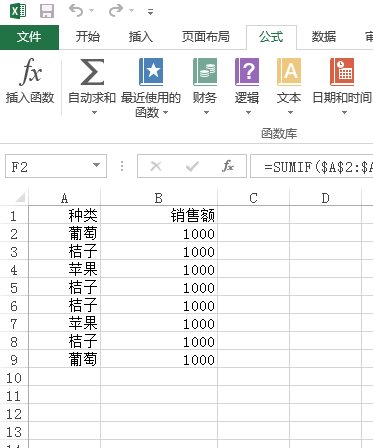Save the workbook with the floppy icon

47,11
